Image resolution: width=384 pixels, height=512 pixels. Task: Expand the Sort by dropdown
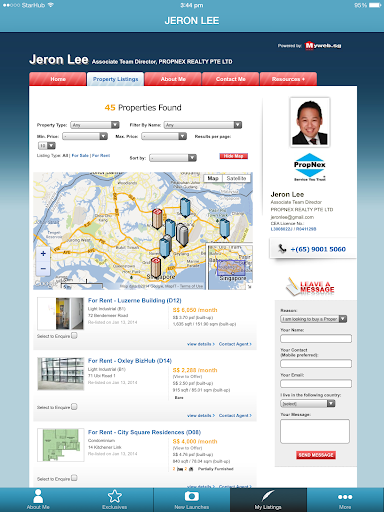[x=173, y=158]
